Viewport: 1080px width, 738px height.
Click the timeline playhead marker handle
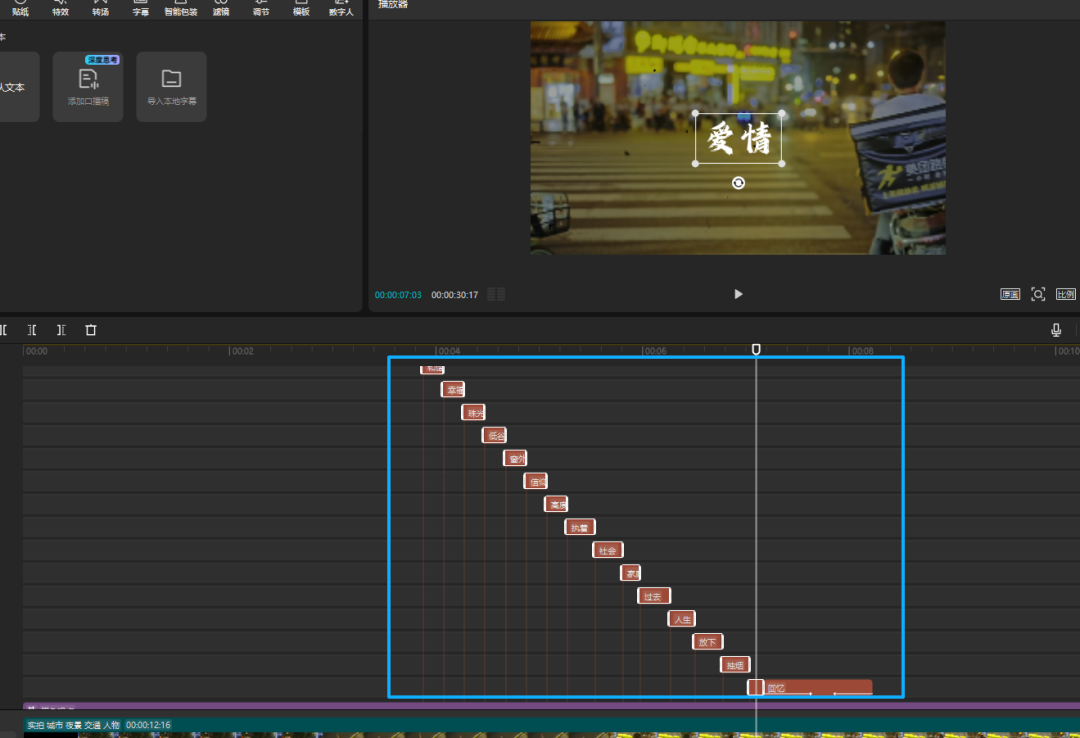coord(756,349)
